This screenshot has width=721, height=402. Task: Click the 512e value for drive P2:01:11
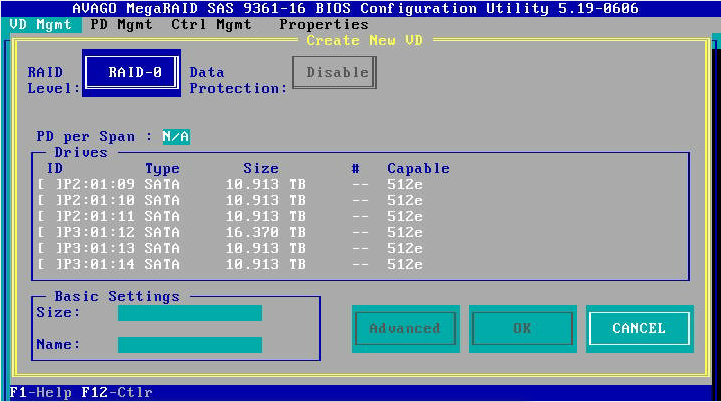(405, 216)
